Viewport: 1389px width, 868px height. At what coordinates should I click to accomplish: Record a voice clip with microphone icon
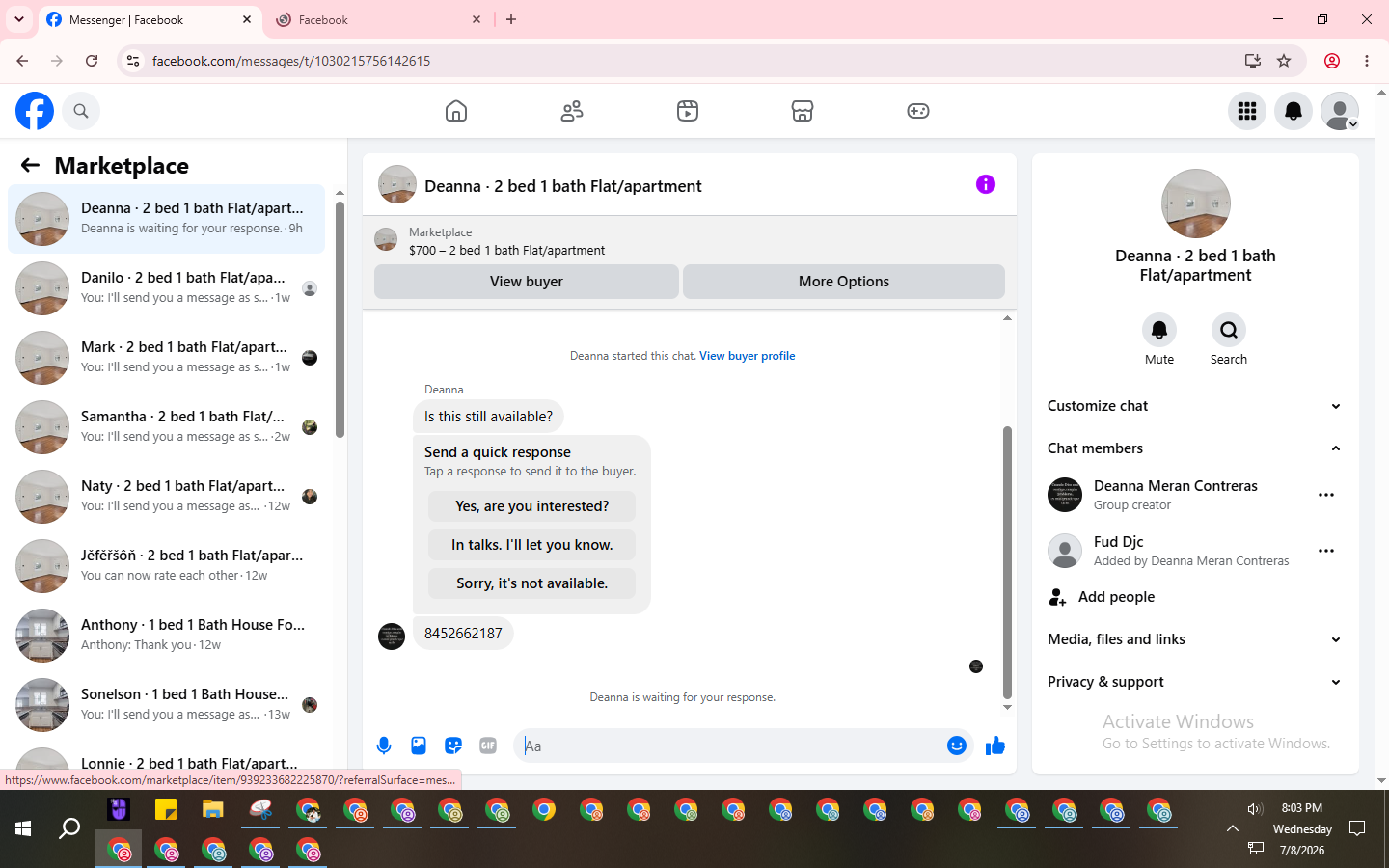384,746
